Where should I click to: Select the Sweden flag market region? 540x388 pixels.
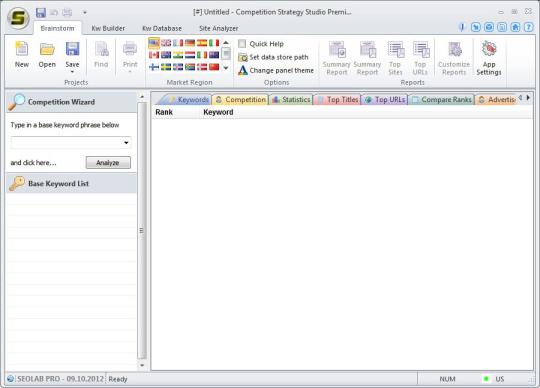[166, 67]
